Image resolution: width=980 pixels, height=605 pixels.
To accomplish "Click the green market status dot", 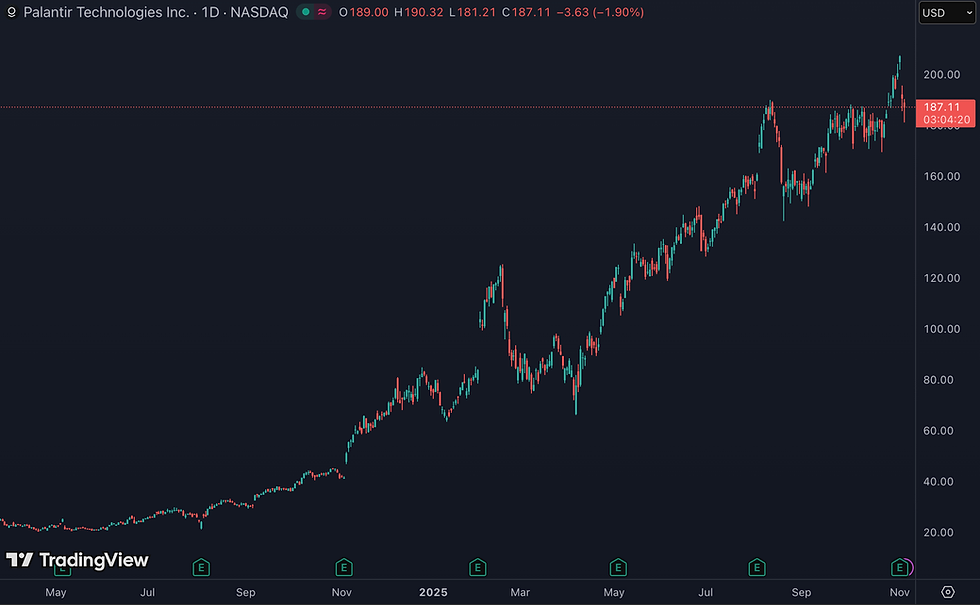I will [x=306, y=12].
